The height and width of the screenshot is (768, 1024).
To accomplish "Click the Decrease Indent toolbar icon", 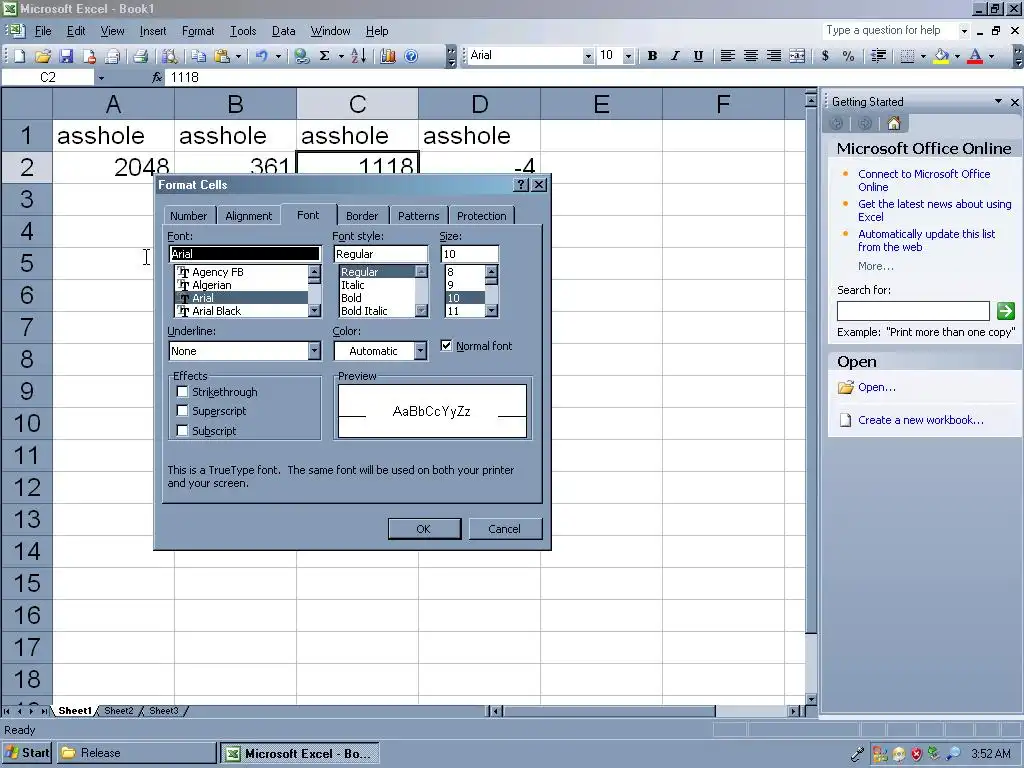I will tap(878, 56).
